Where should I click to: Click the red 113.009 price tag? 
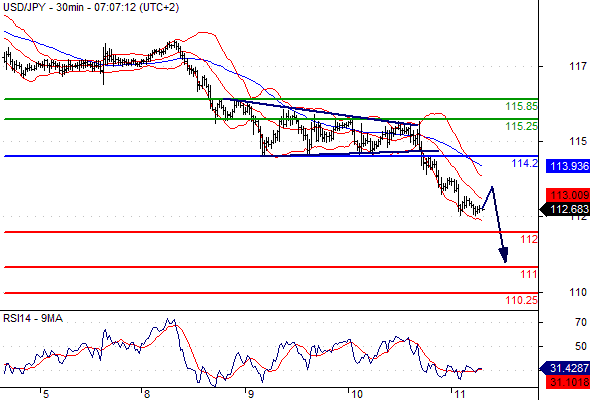click(x=568, y=195)
